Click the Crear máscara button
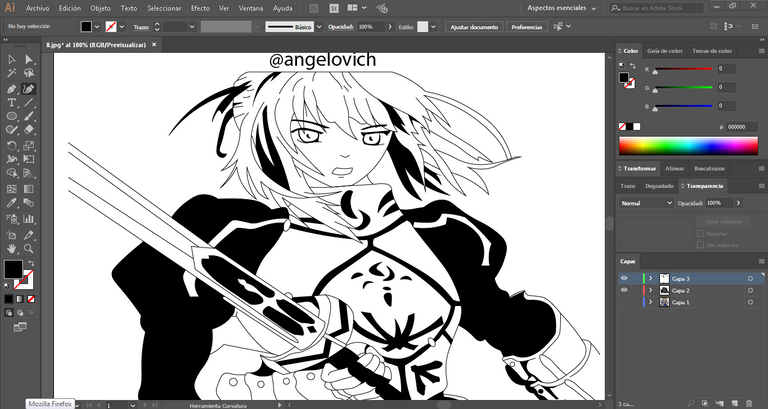The height and width of the screenshot is (409, 768). pyautogui.click(x=723, y=221)
